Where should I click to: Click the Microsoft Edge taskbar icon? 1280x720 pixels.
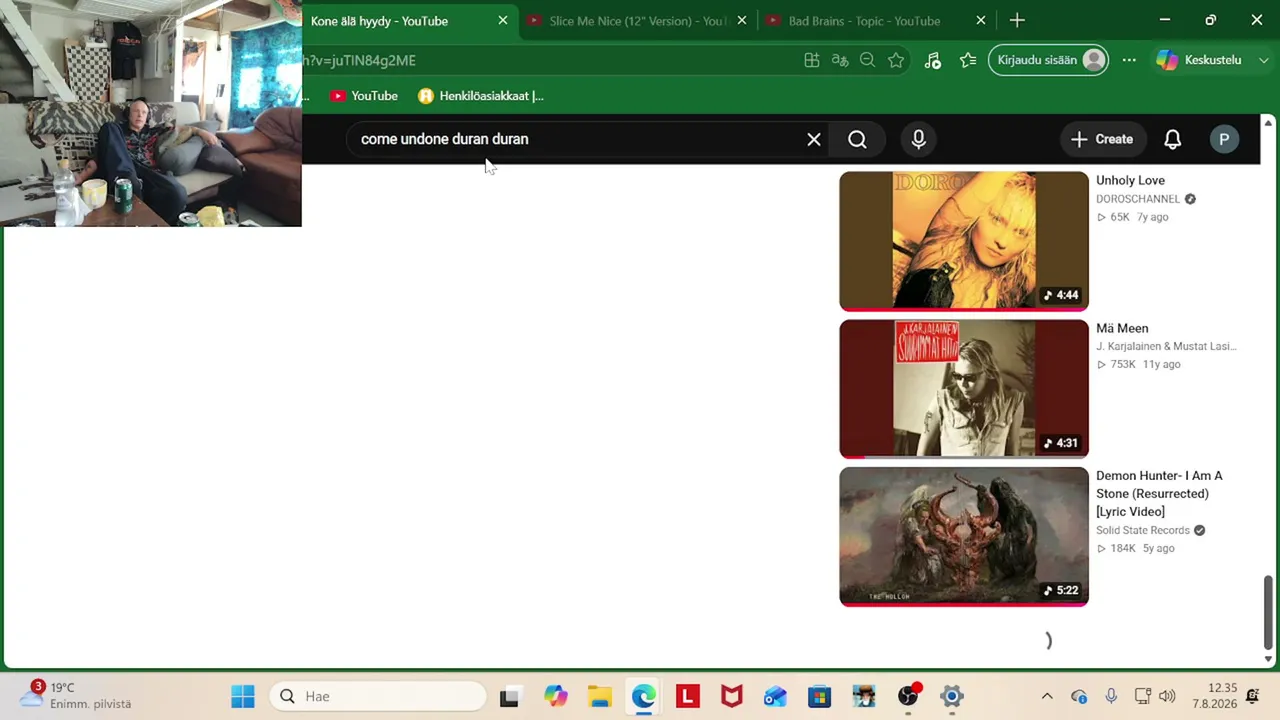click(643, 697)
